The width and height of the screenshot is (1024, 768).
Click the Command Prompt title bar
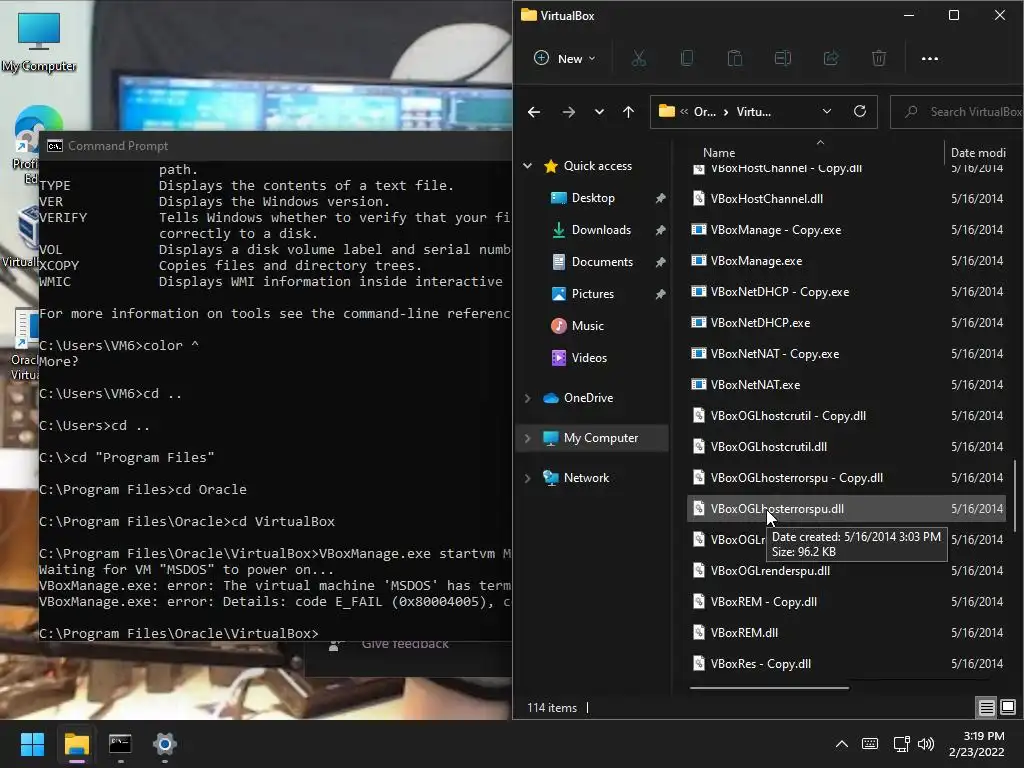pyautogui.click(x=276, y=146)
